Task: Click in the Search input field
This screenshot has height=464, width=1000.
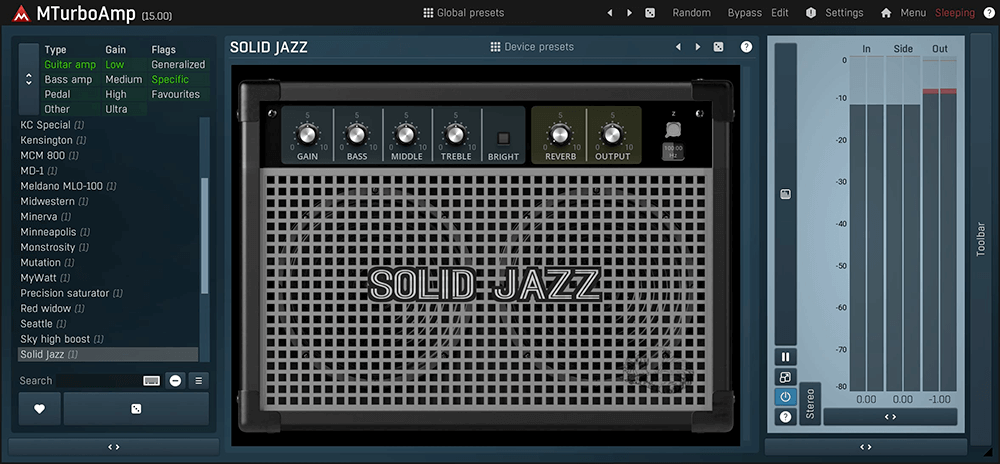Action: click(99, 381)
